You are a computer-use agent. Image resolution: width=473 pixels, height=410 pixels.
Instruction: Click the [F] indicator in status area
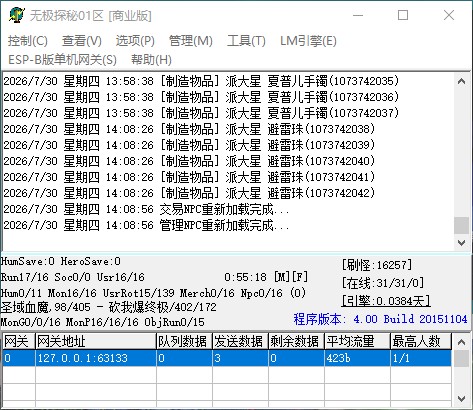tap(300, 277)
